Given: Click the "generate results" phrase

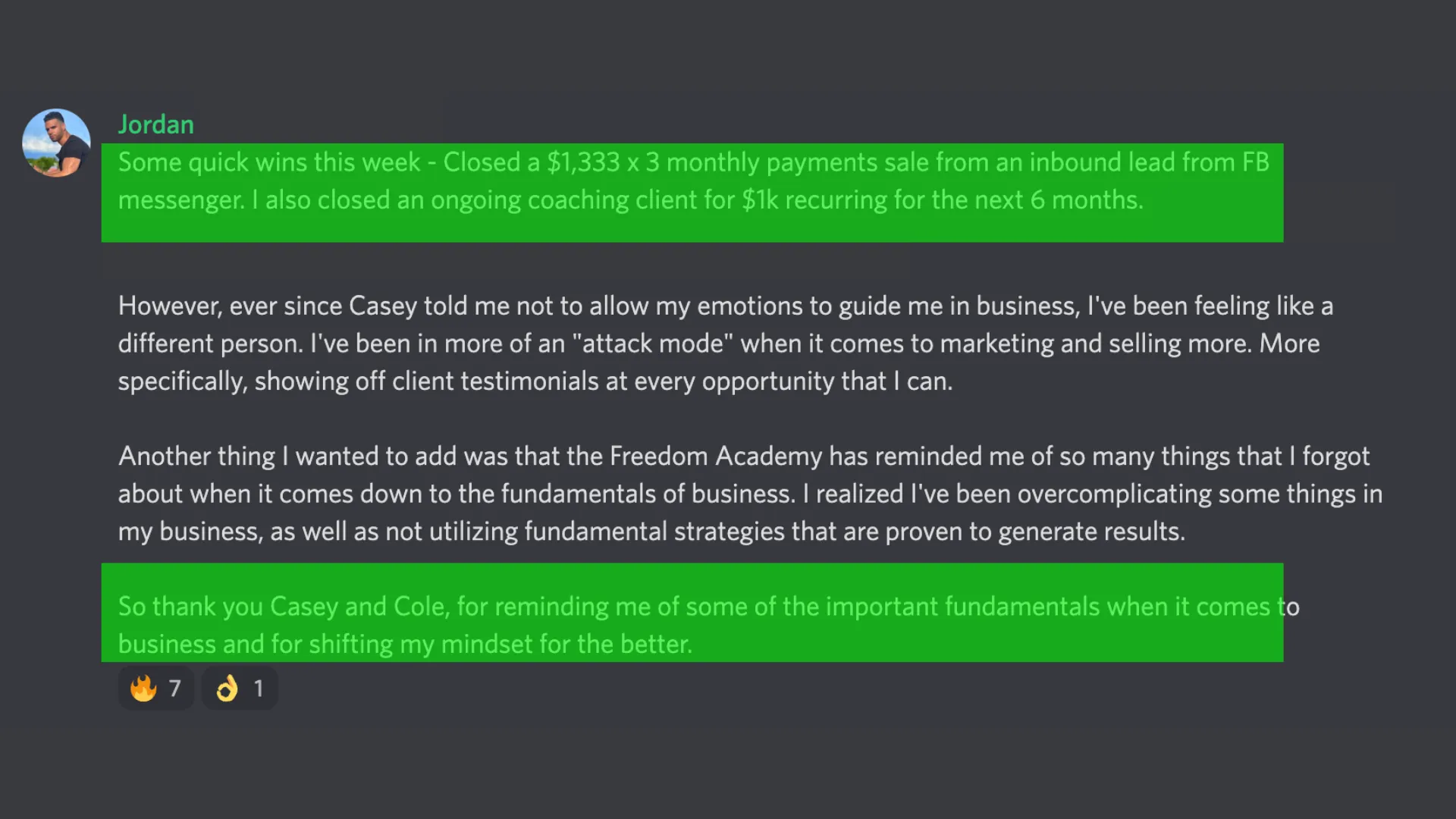Looking at the screenshot, I should 1090,532.
